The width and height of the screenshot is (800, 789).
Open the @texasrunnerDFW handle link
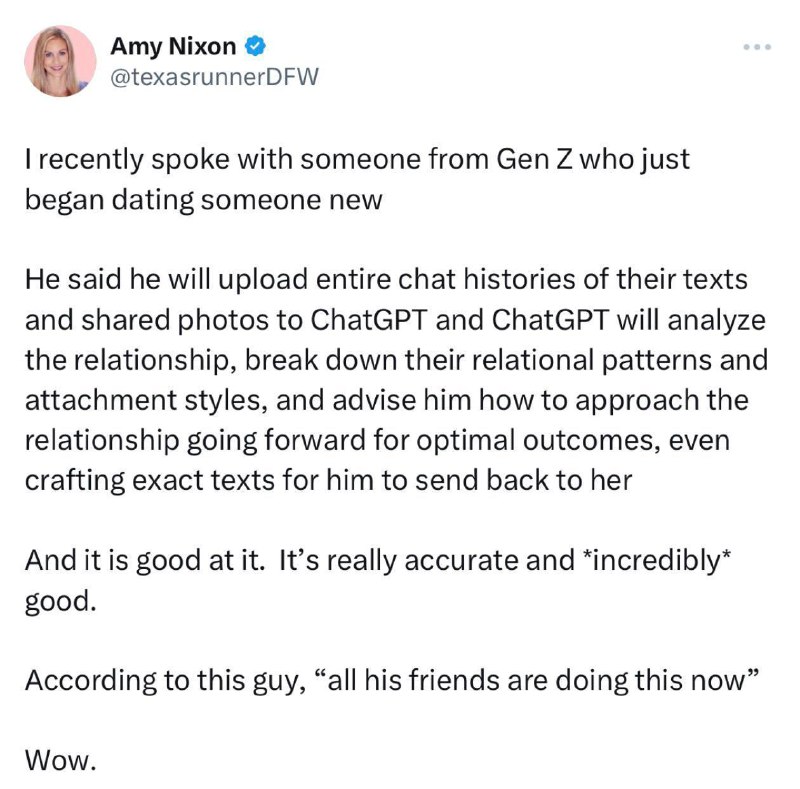[213, 76]
